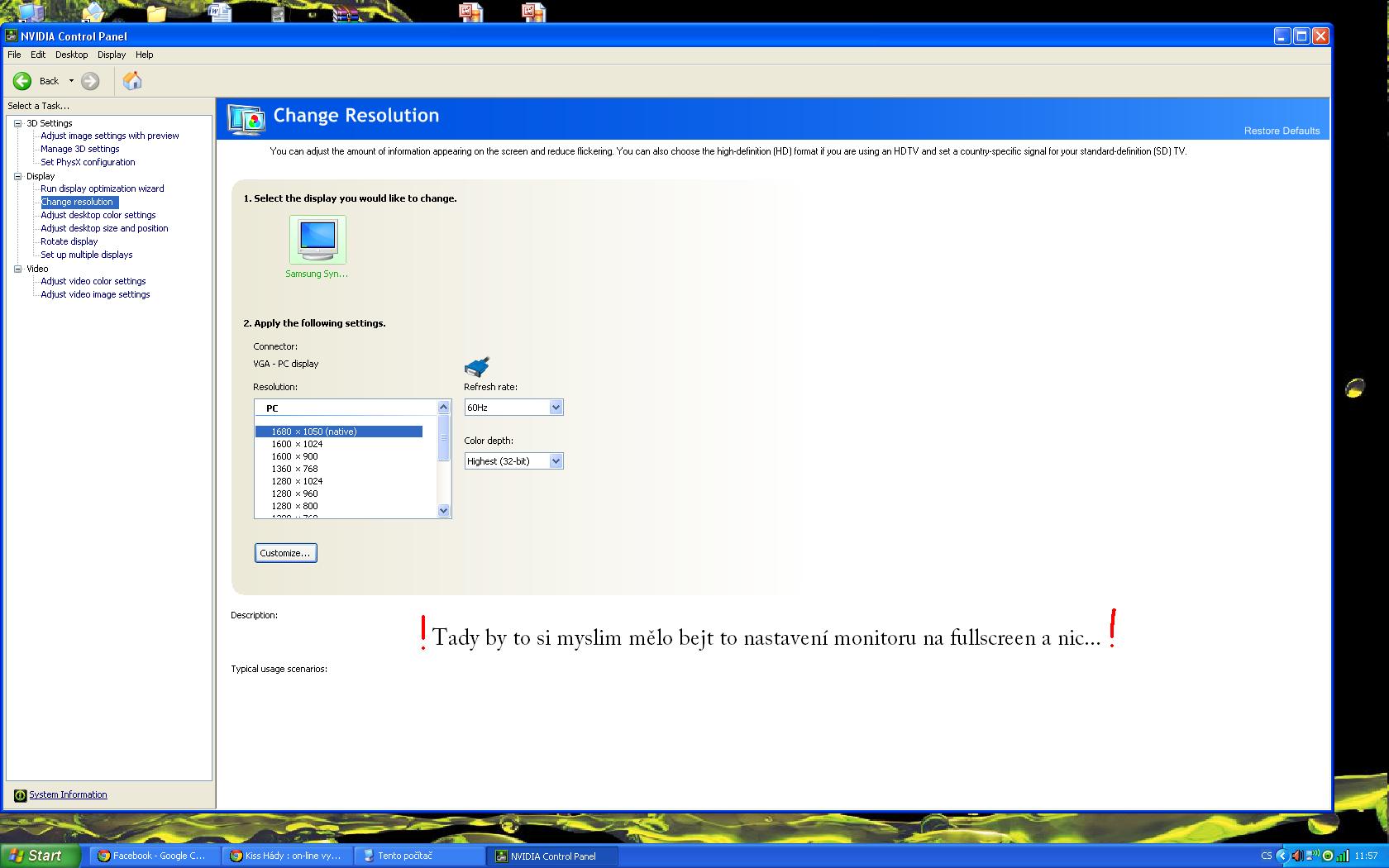Open the first PowerPoint file on desktop

471,12
